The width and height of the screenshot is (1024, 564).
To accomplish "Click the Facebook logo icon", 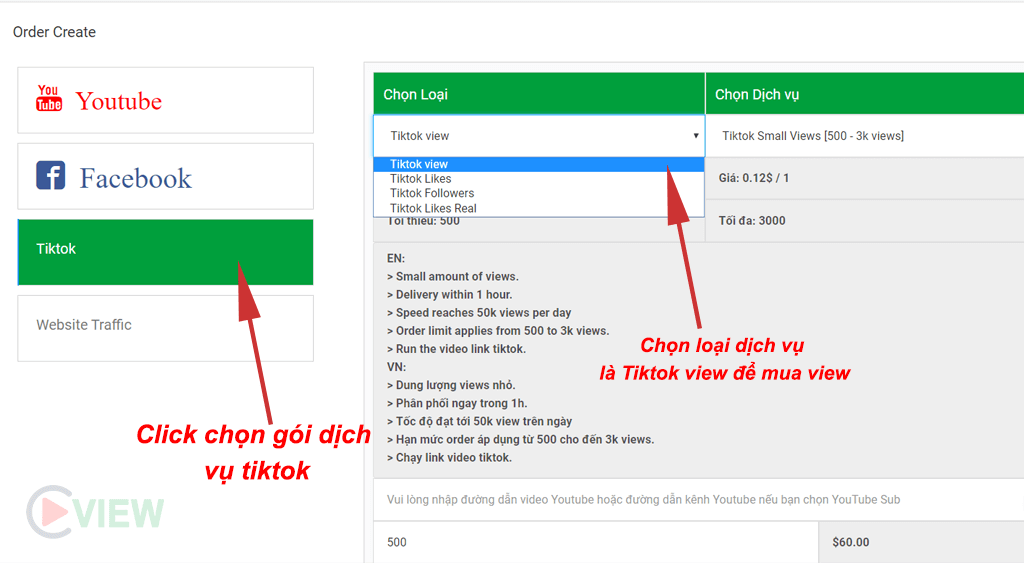I will (50, 176).
